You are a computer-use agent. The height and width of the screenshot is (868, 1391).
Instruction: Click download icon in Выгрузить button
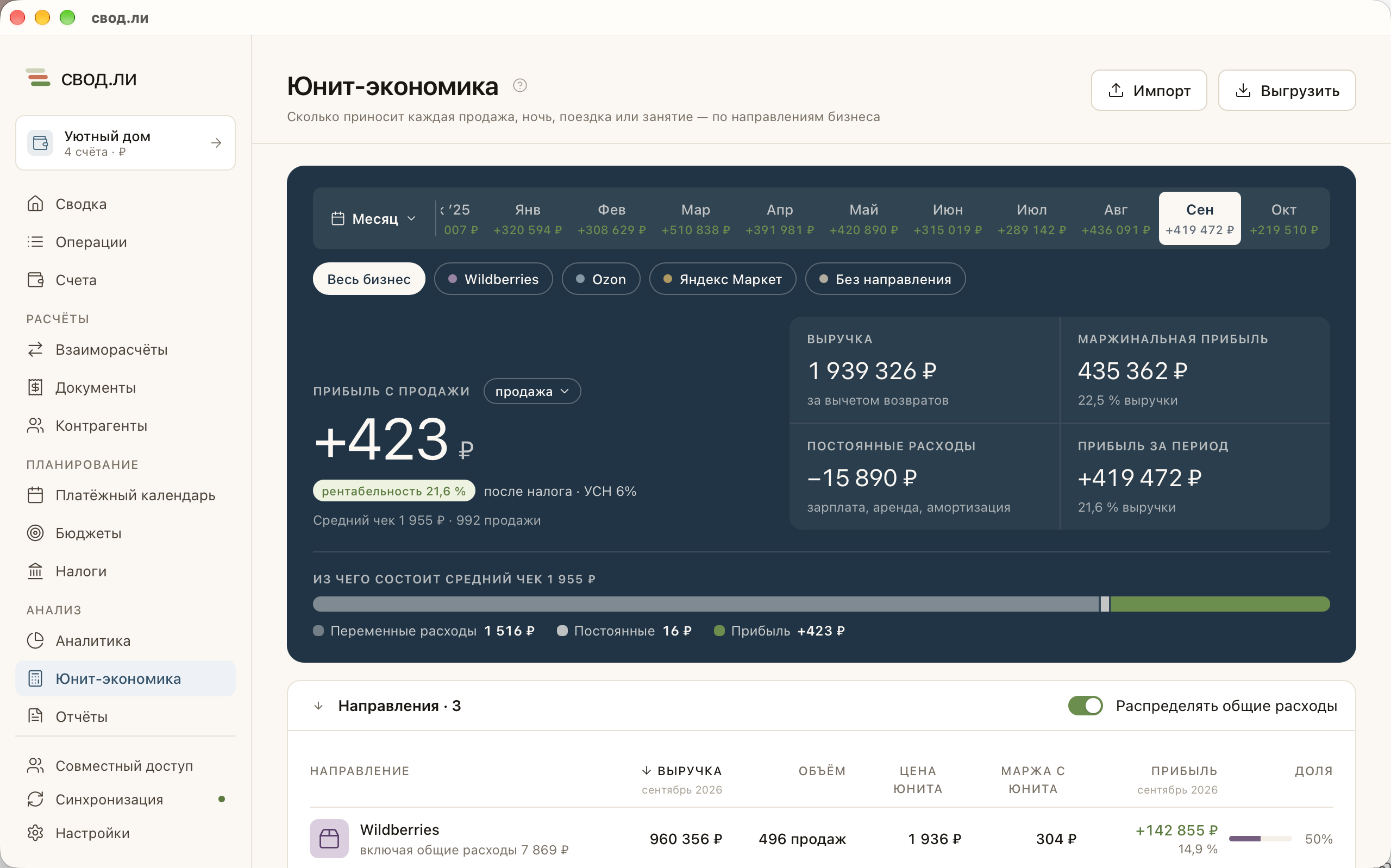coord(1243,91)
